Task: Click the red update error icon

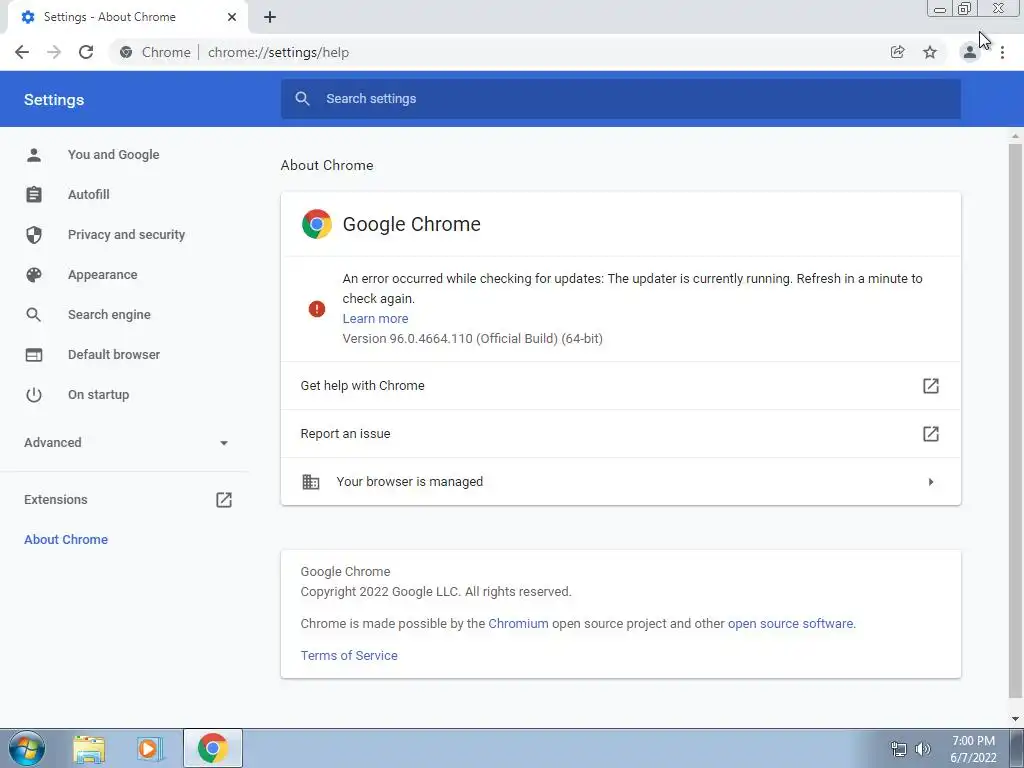Action: pyautogui.click(x=317, y=309)
